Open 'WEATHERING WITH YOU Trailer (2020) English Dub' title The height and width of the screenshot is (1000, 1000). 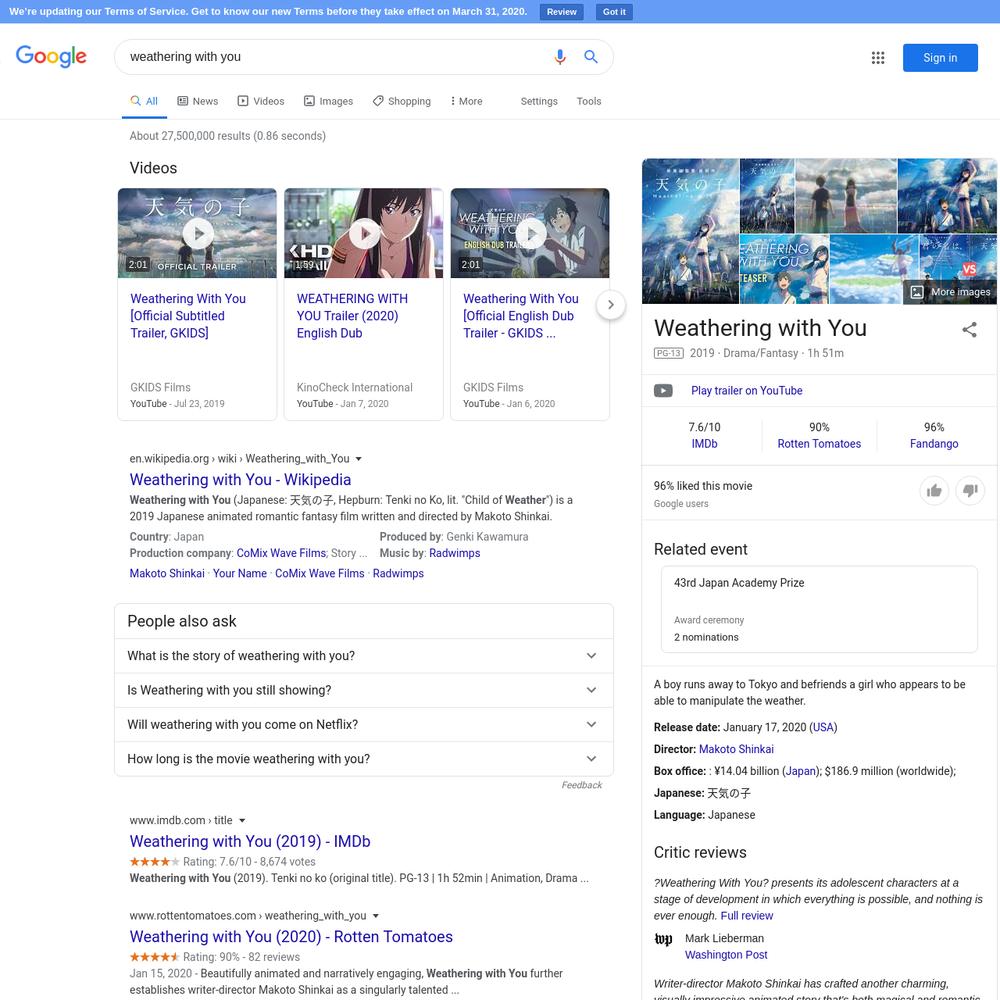coord(352,316)
